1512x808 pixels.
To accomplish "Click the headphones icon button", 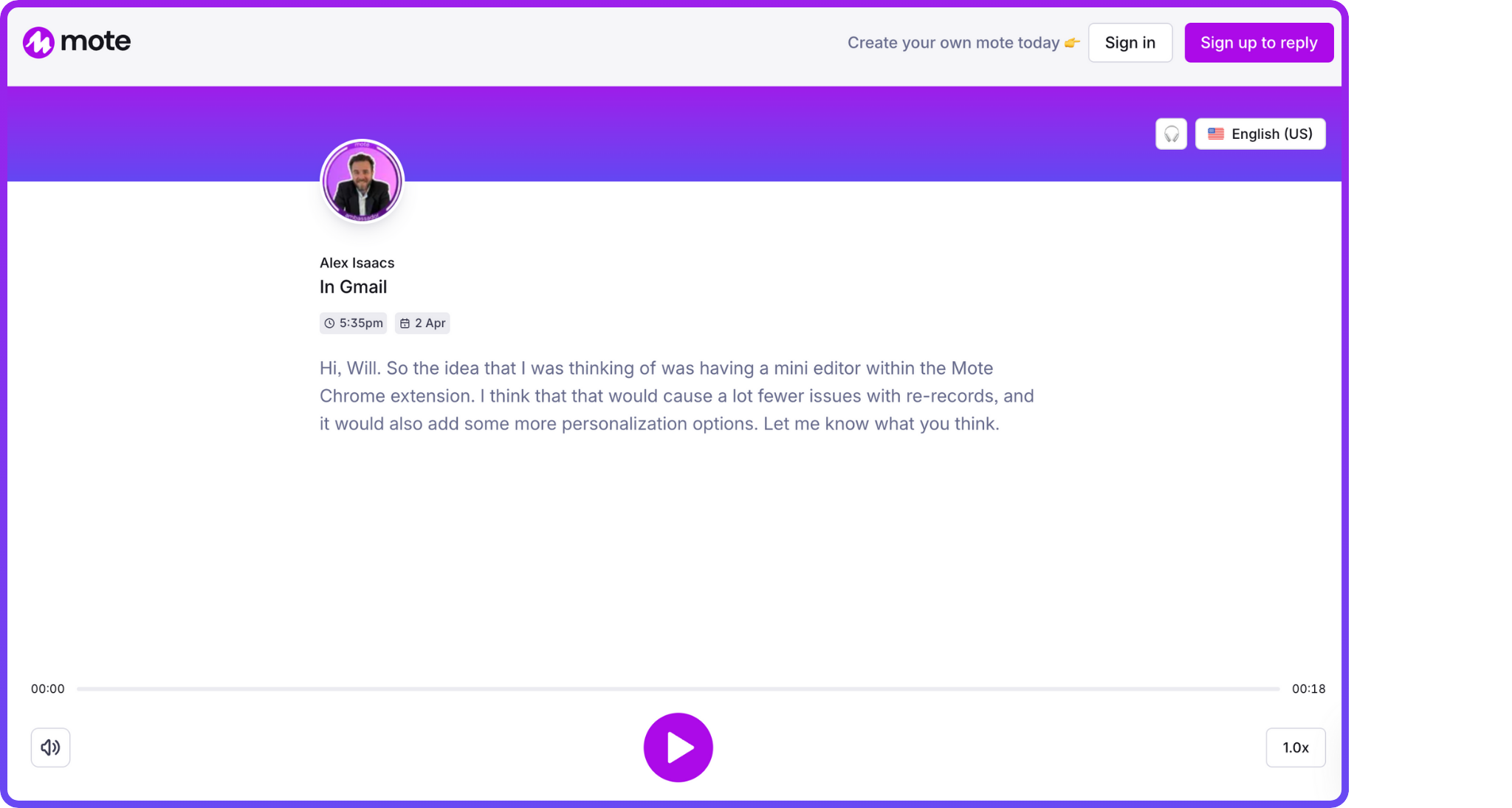I will pos(1171,134).
